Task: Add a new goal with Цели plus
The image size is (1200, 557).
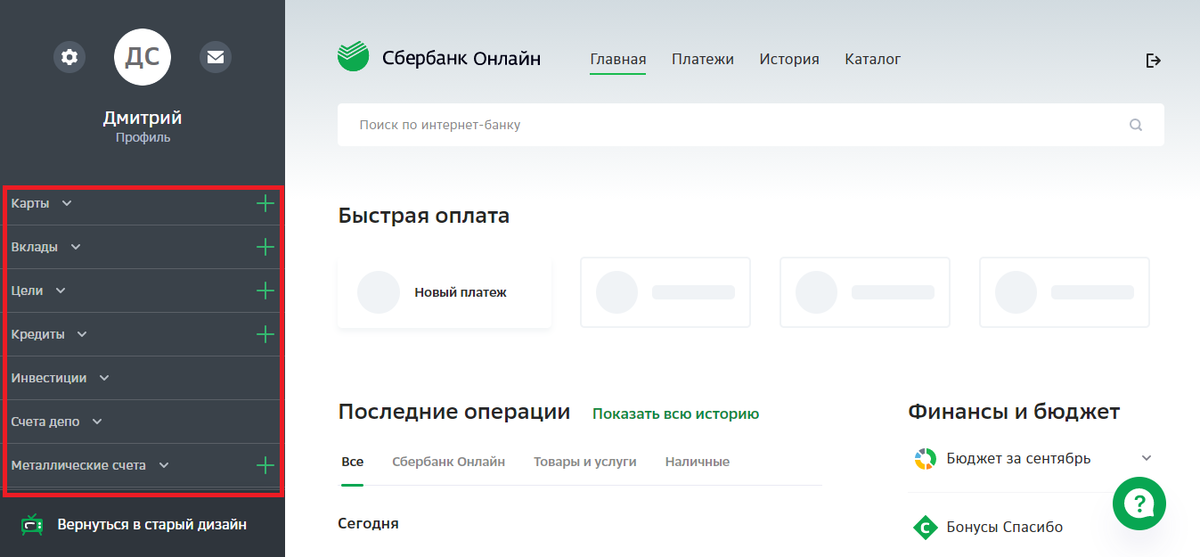Action: click(x=265, y=291)
